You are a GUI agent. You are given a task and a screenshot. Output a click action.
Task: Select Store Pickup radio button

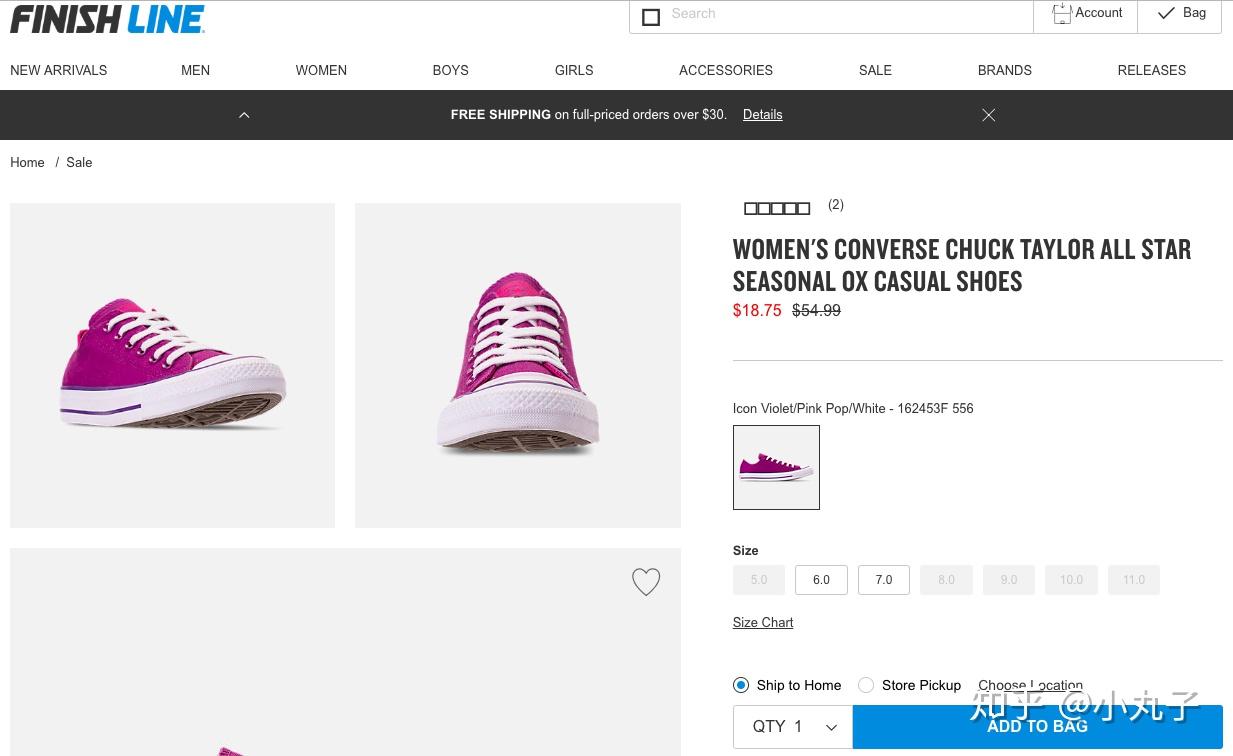click(x=866, y=685)
